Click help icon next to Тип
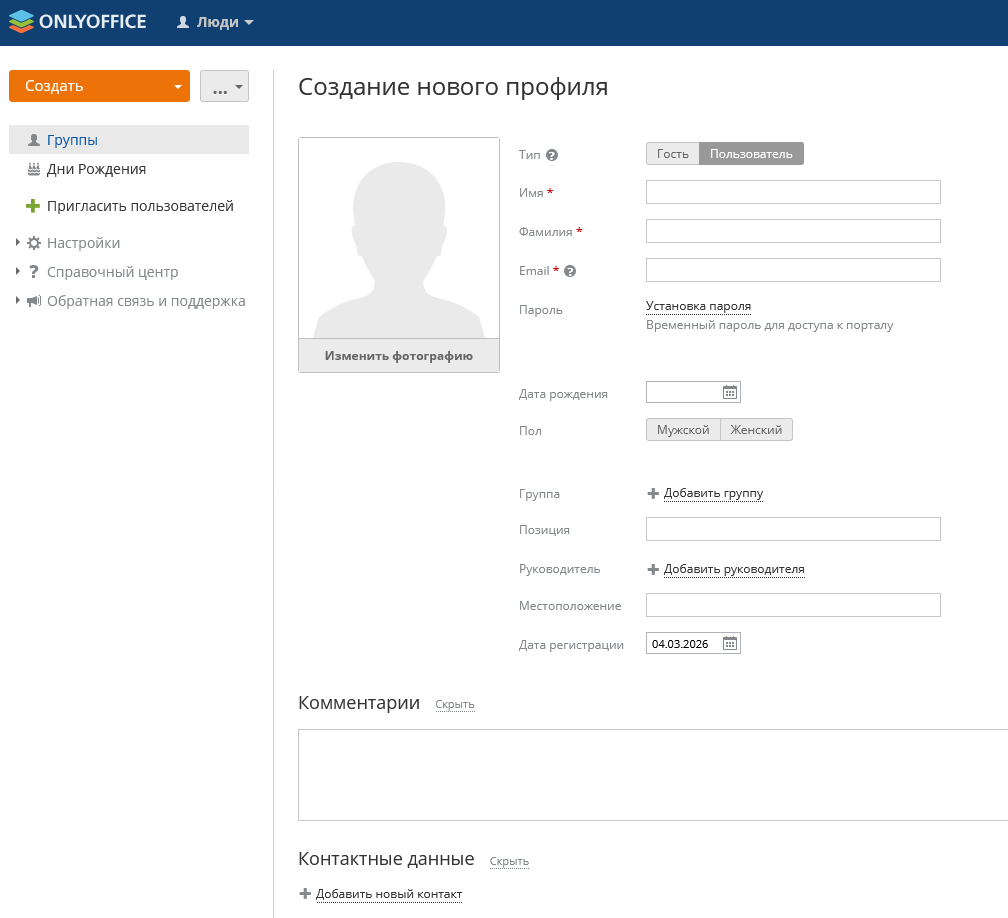Screen dimensions: 1008x918 tap(552, 155)
